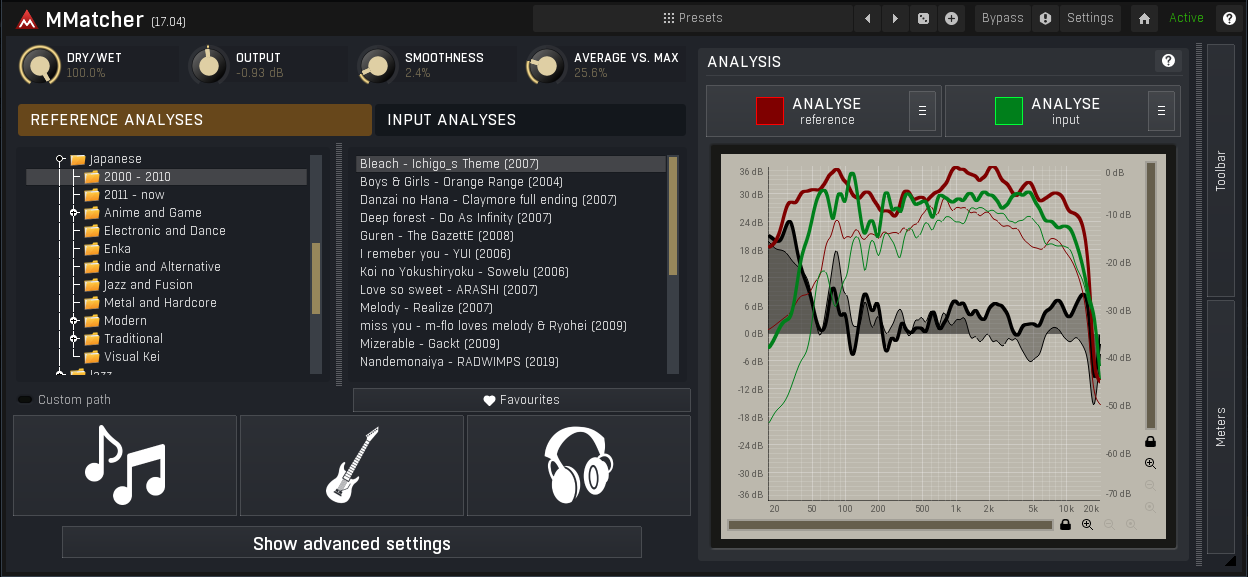The width and height of the screenshot is (1248, 577).
Task: Select miss you - m-flo loves melody
Action: [x=511, y=326]
